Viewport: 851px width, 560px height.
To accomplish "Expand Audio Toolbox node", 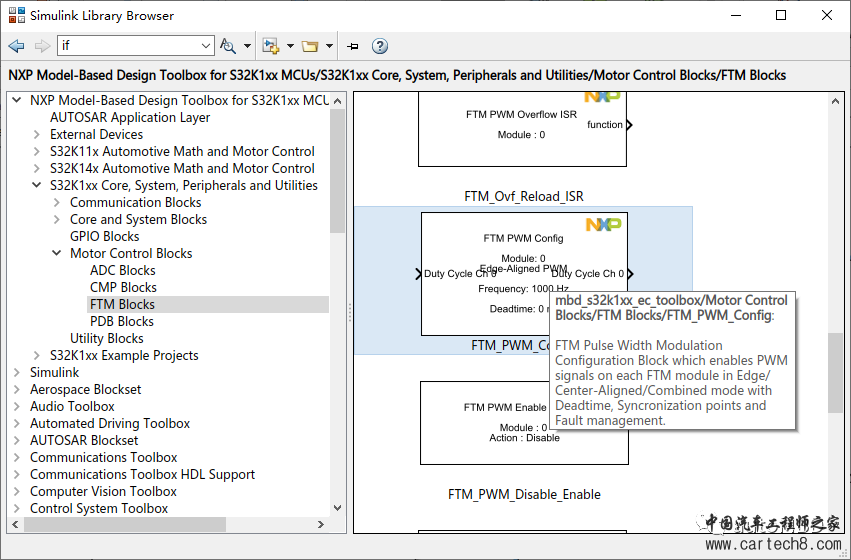I will pyautogui.click(x=17, y=406).
